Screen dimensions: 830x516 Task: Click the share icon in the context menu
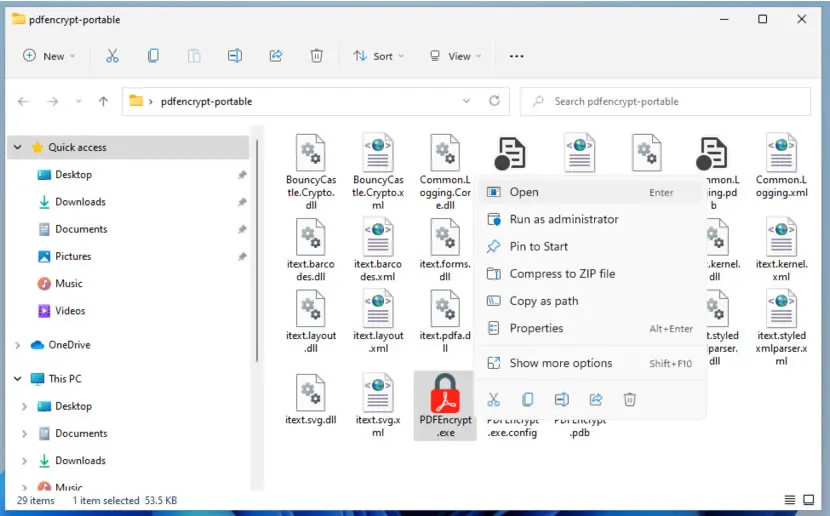pyautogui.click(x=596, y=400)
